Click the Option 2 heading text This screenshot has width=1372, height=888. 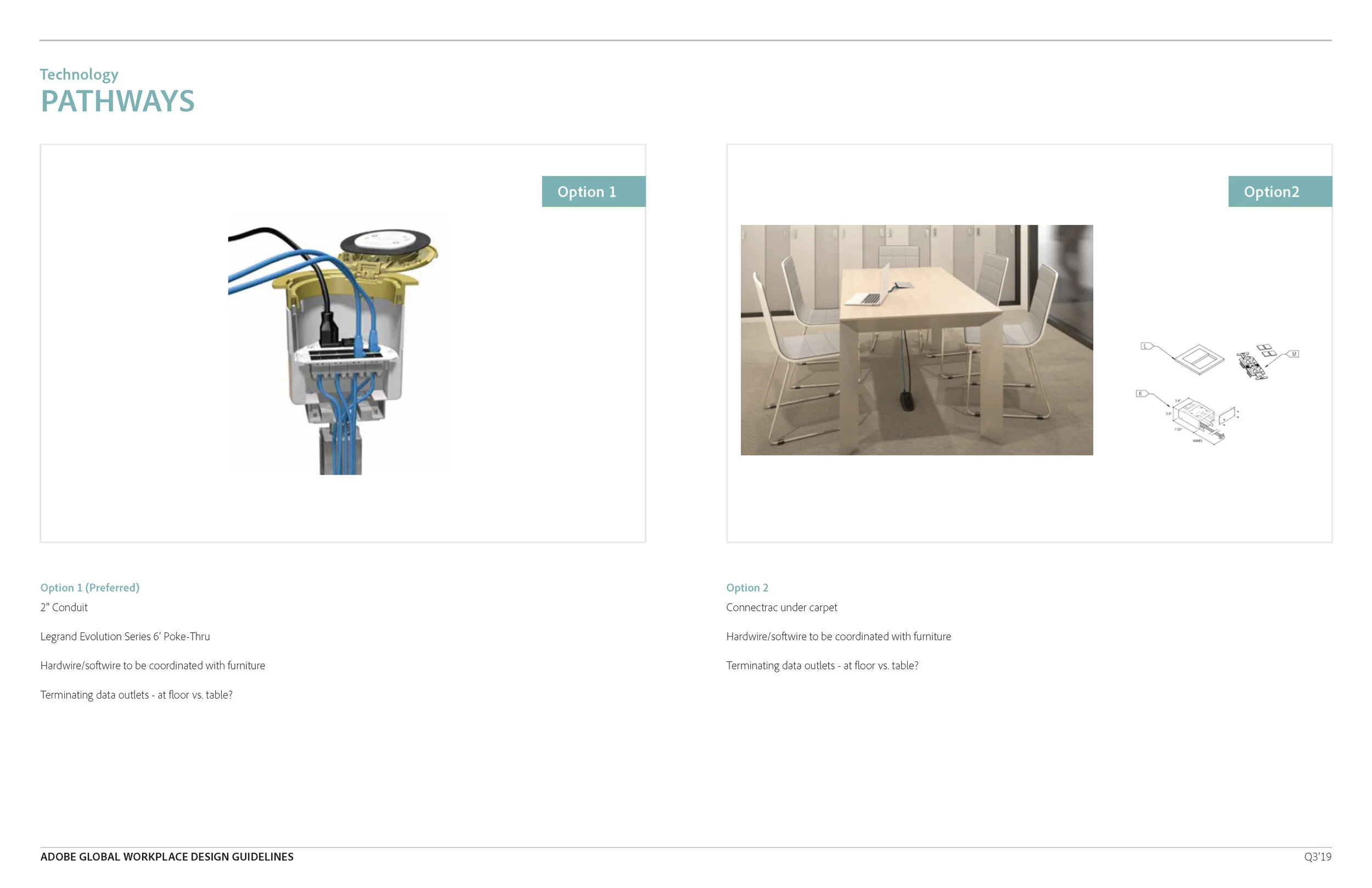pyautogui.click(x=747, y=588)
